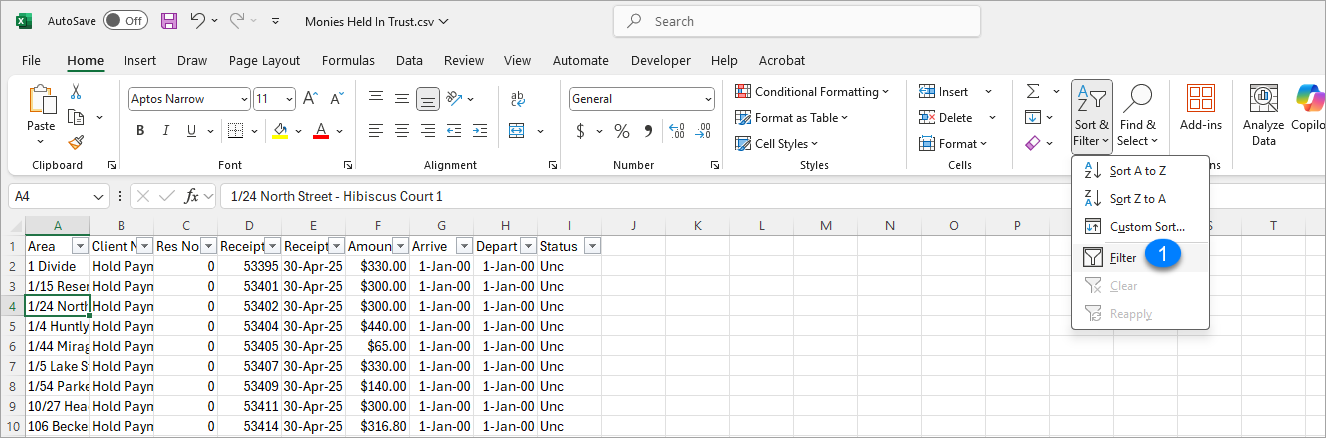Toggle AutoSave switch on
Screen dimensions: 1326x438
click(125, 21)
